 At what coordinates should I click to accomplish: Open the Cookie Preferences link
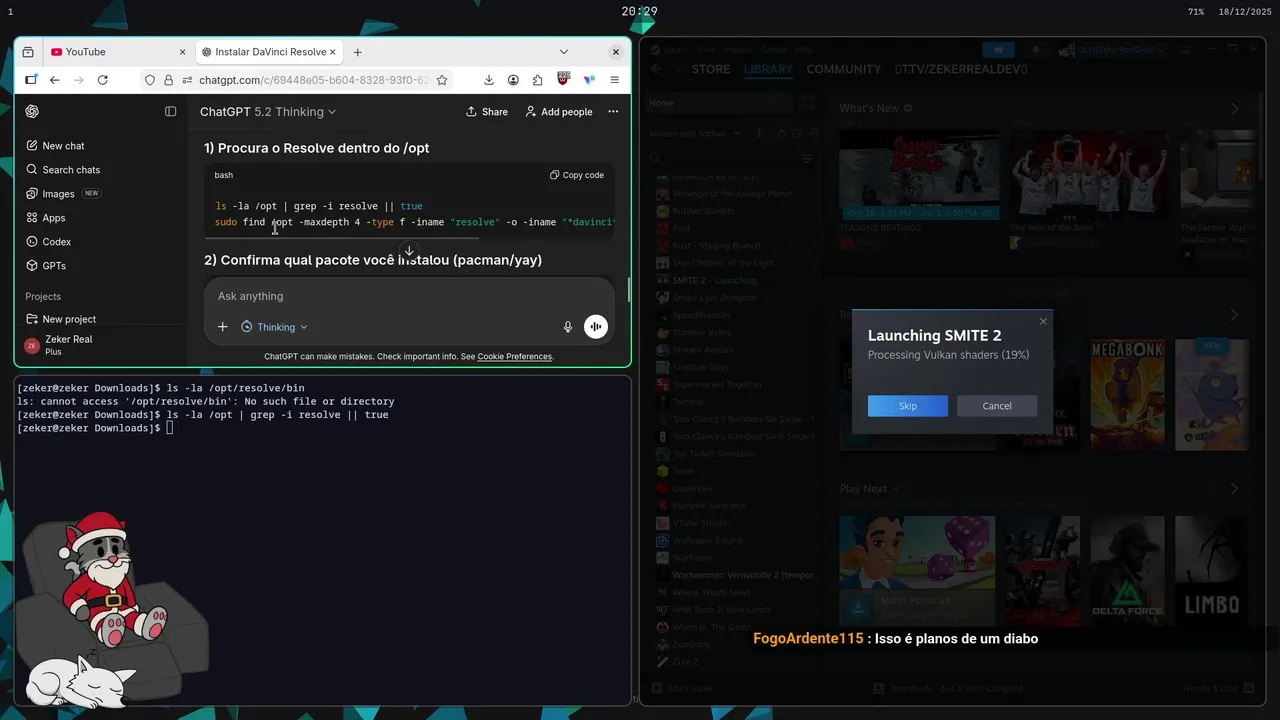514,357
